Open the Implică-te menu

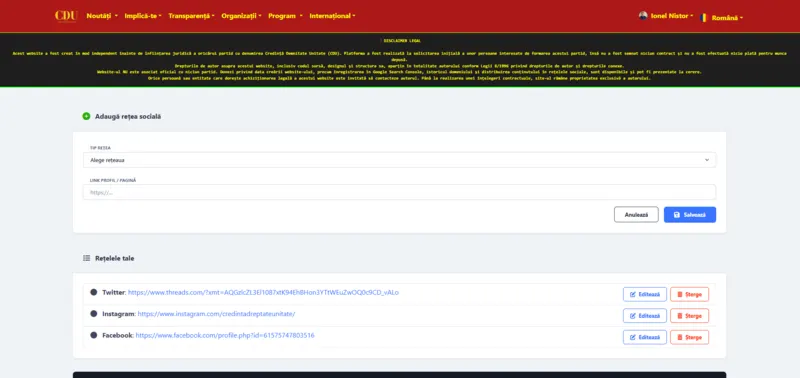pyautogui.click(x=143, y=16)
